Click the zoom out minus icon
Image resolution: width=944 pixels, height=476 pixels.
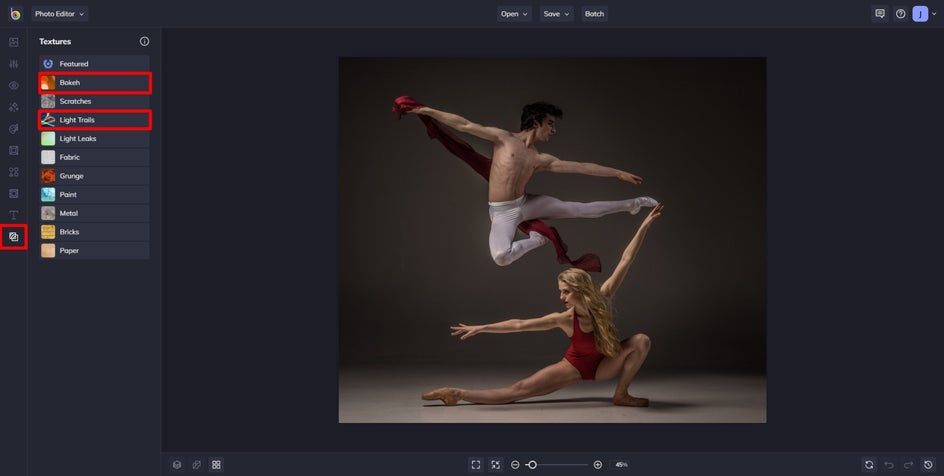point(515,465)
